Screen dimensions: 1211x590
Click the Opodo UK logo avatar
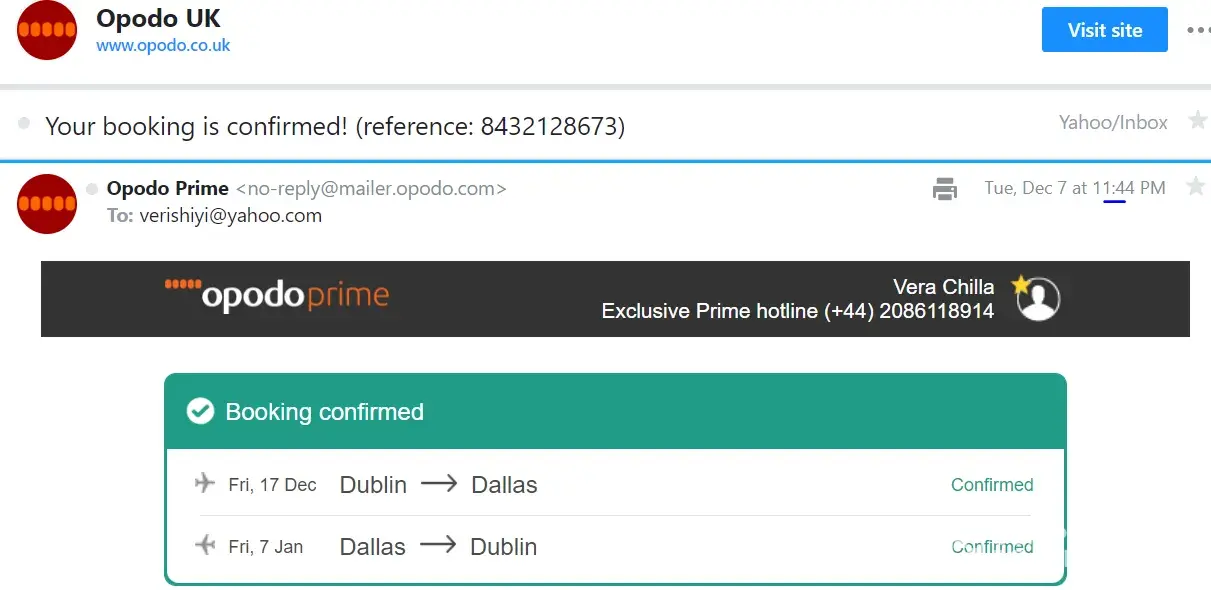pos(47,30)
